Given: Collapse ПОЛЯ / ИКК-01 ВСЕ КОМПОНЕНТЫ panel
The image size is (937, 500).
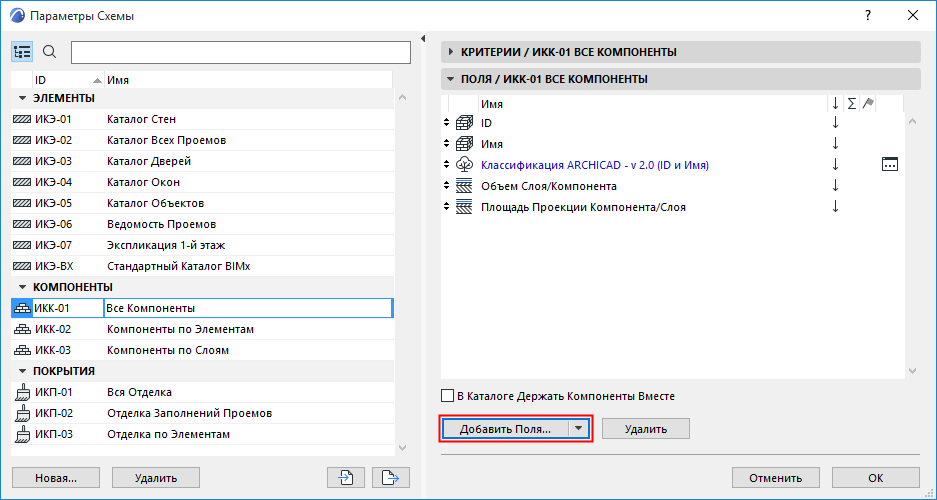Looking at the screenshot, I should pos(451,79).
